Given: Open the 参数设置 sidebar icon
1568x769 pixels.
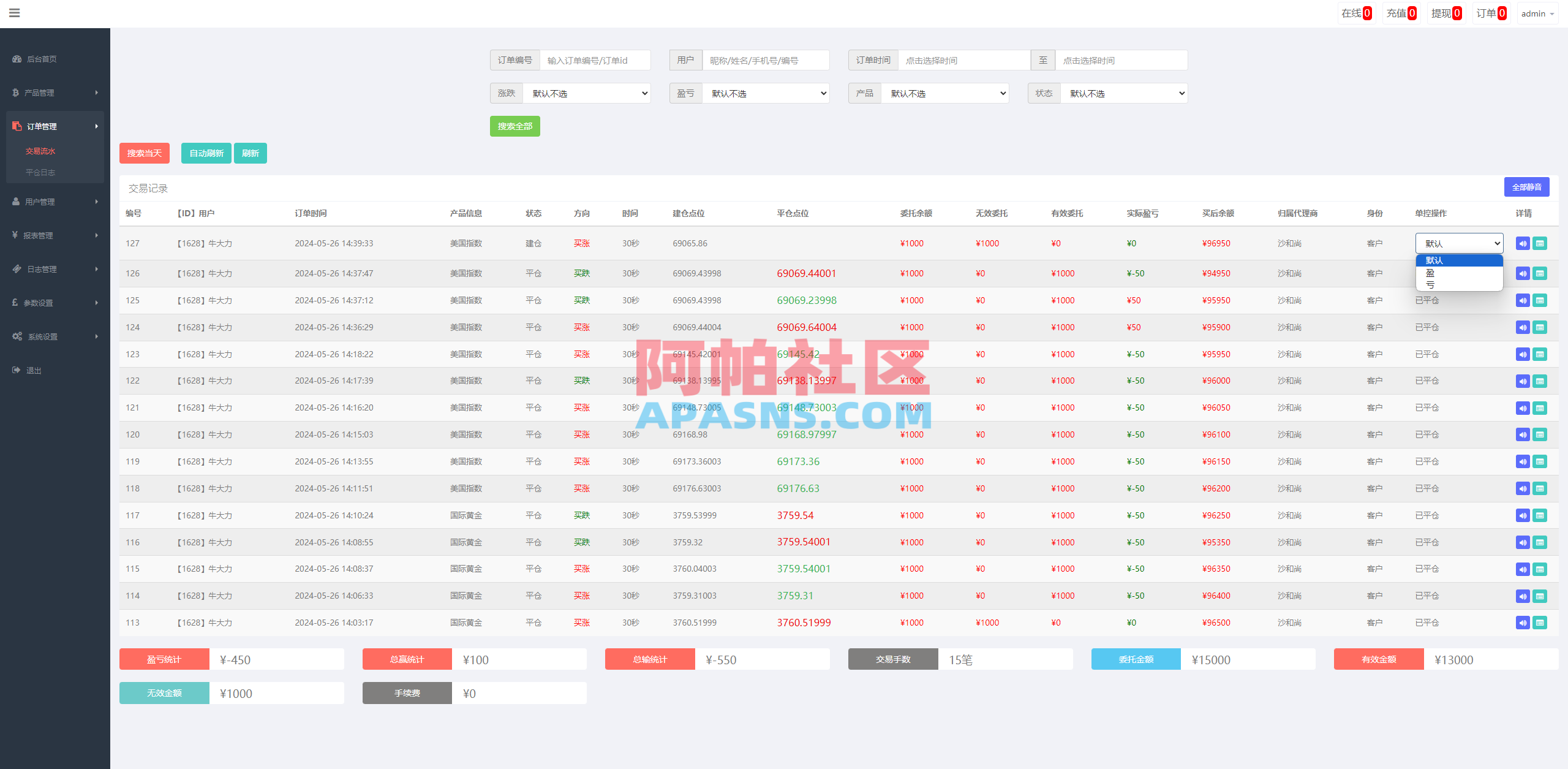Looking at the screenshot, I should tap(17, 302).
